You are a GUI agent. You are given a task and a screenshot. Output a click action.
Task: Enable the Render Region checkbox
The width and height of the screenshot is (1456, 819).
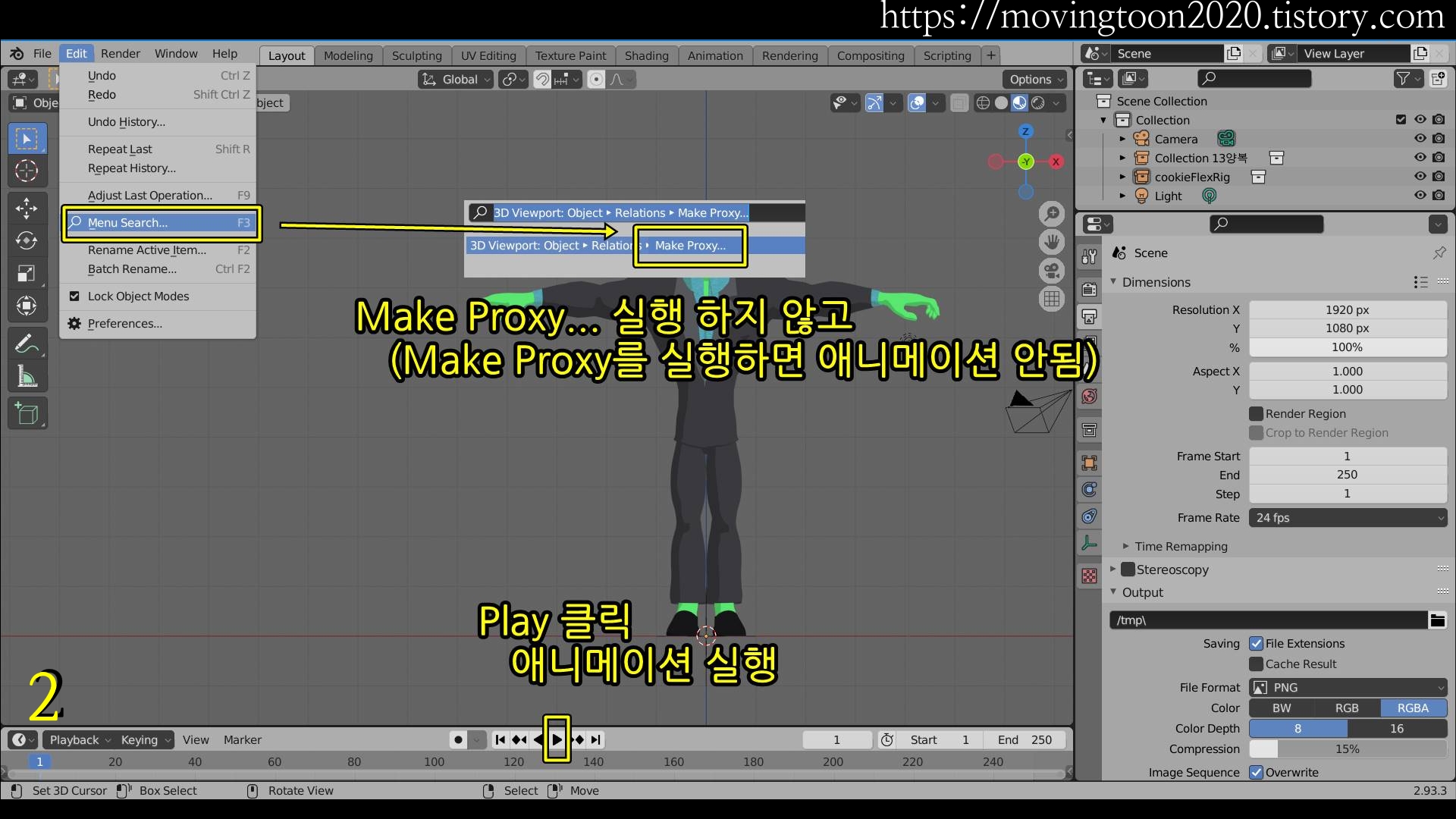1257,414
